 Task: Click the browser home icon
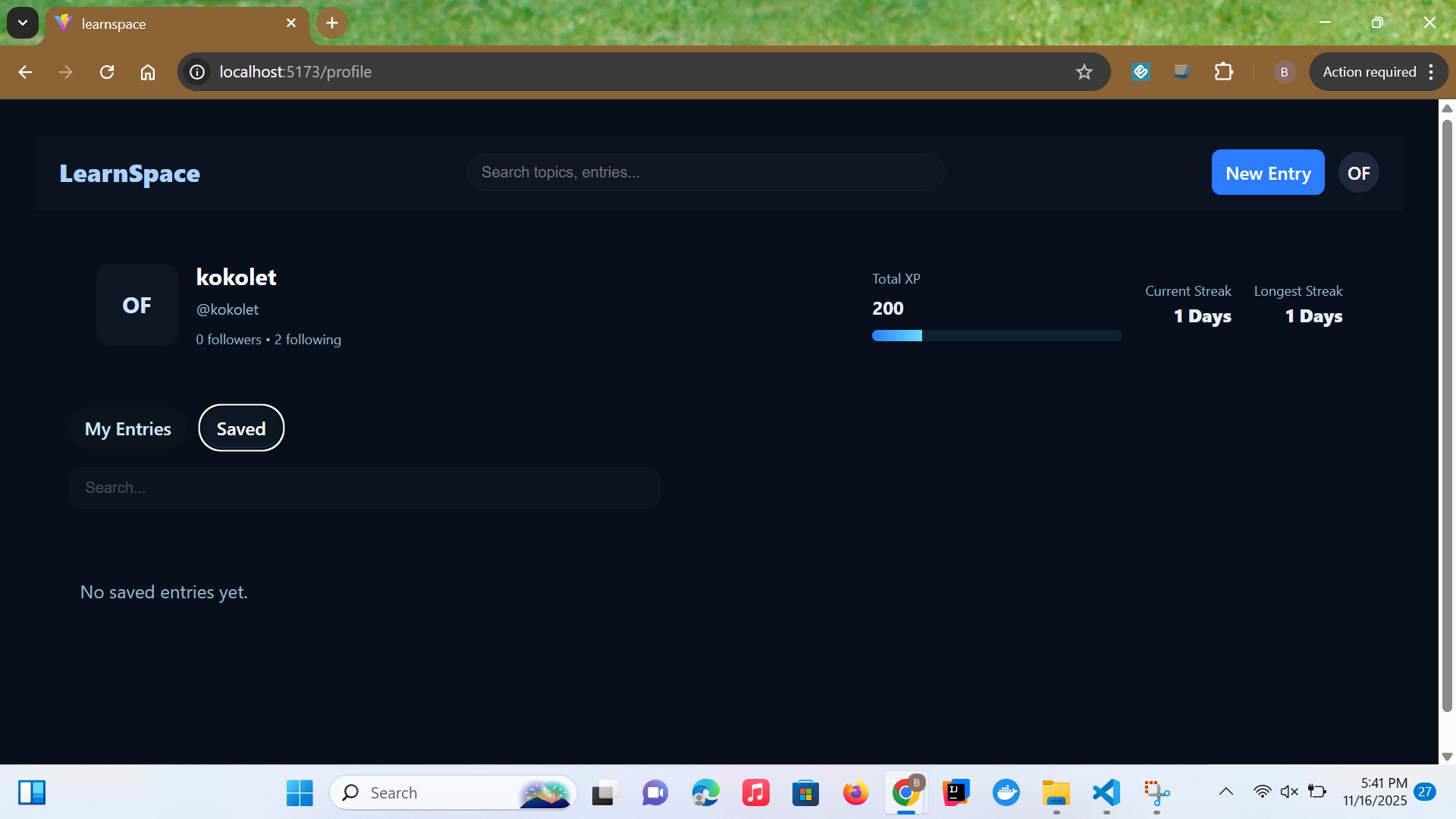click(148, 72)
